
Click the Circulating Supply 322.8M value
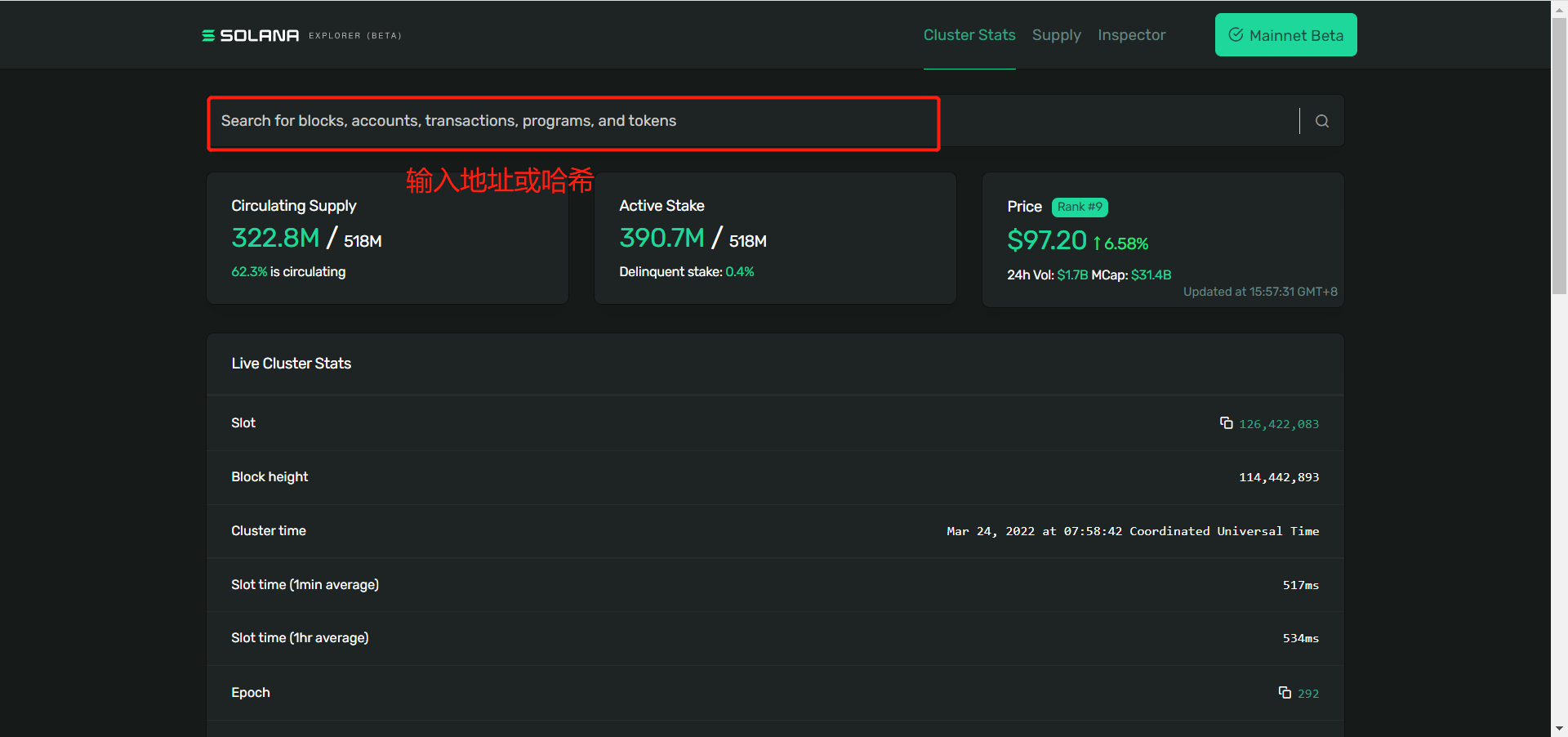[275, 238]
